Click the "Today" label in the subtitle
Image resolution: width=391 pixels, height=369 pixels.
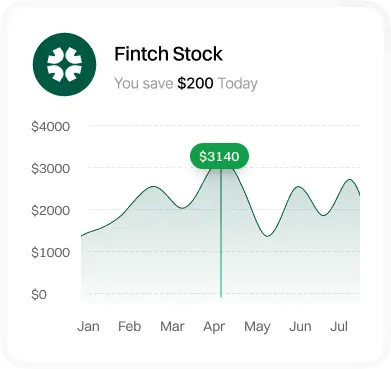(238, 83)
